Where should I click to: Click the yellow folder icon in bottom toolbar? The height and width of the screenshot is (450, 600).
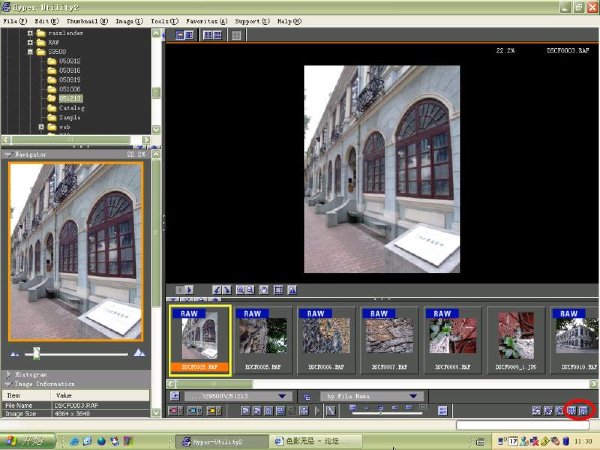(214, 411)
